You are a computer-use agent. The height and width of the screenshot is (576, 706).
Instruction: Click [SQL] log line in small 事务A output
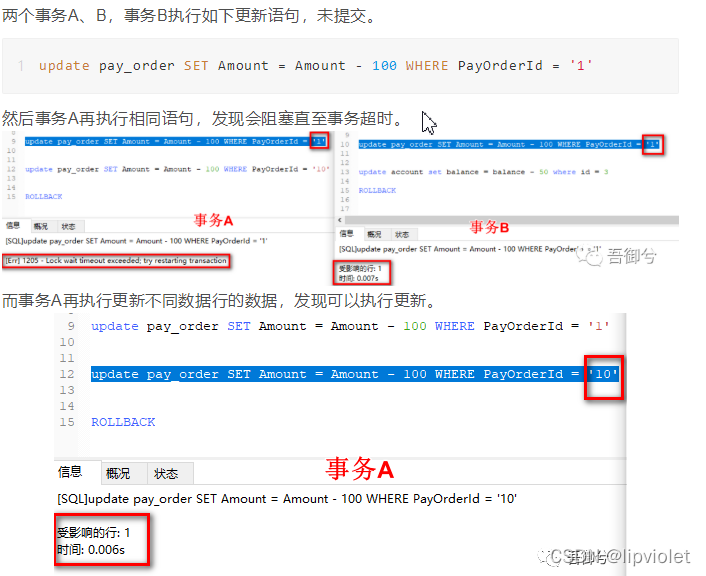click(x=136, y=241)
